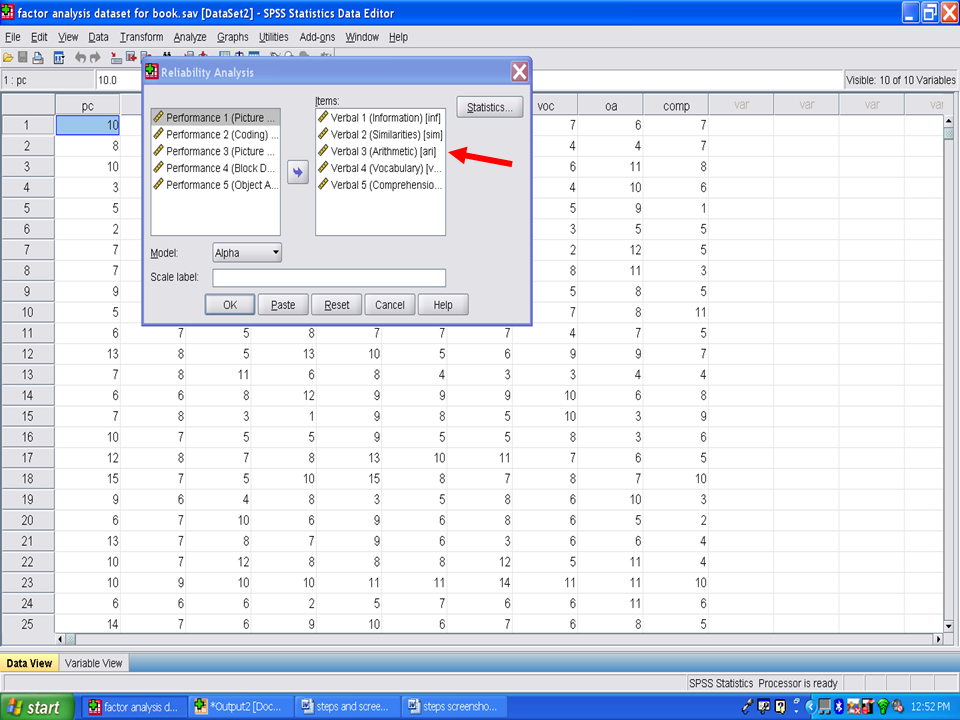Click the Dialog Recall toolbar icon
Viewport: 960px width, 720px height.
59,58
